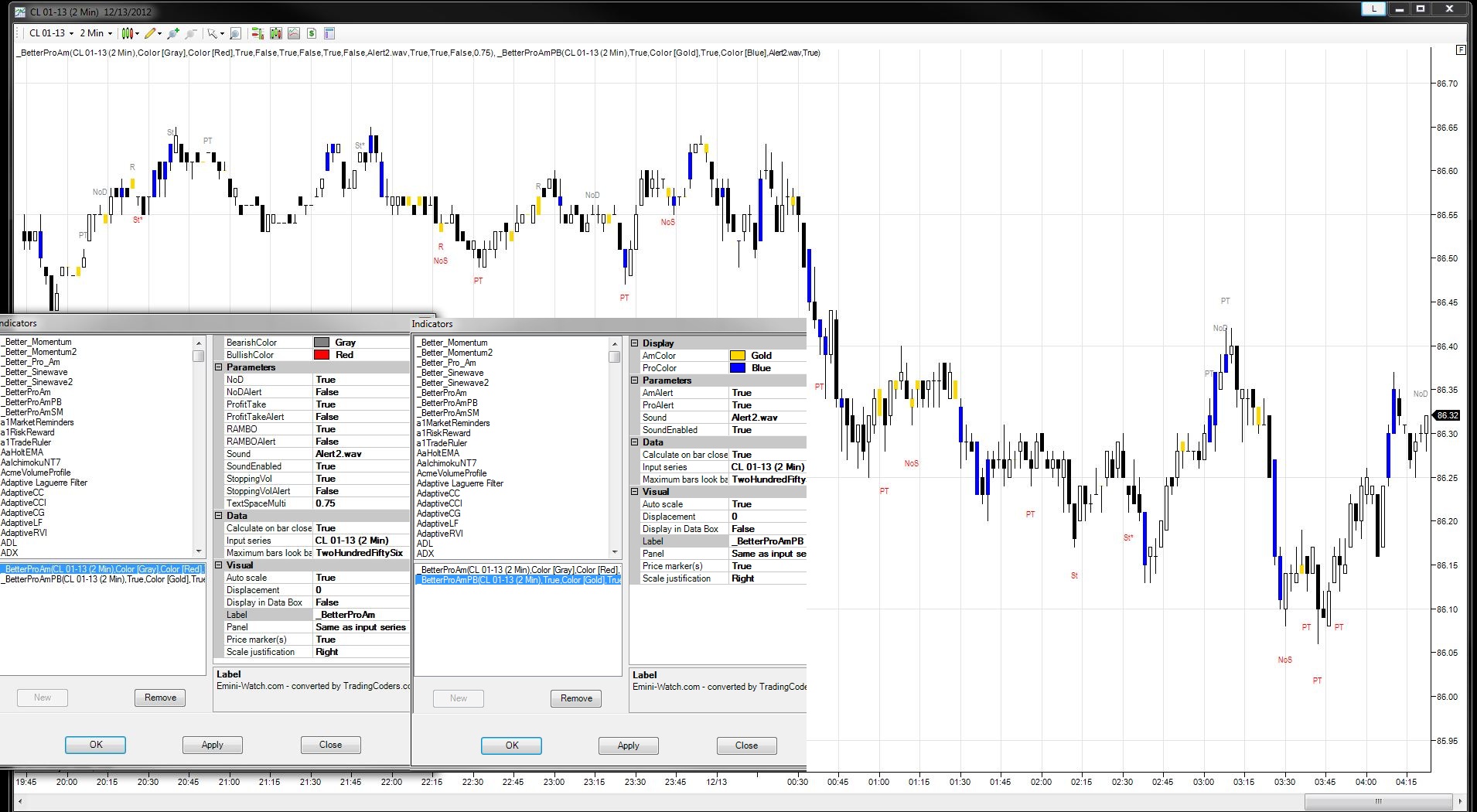Click the RAMBO True value
1477x812 pixels.
(361, 429)
